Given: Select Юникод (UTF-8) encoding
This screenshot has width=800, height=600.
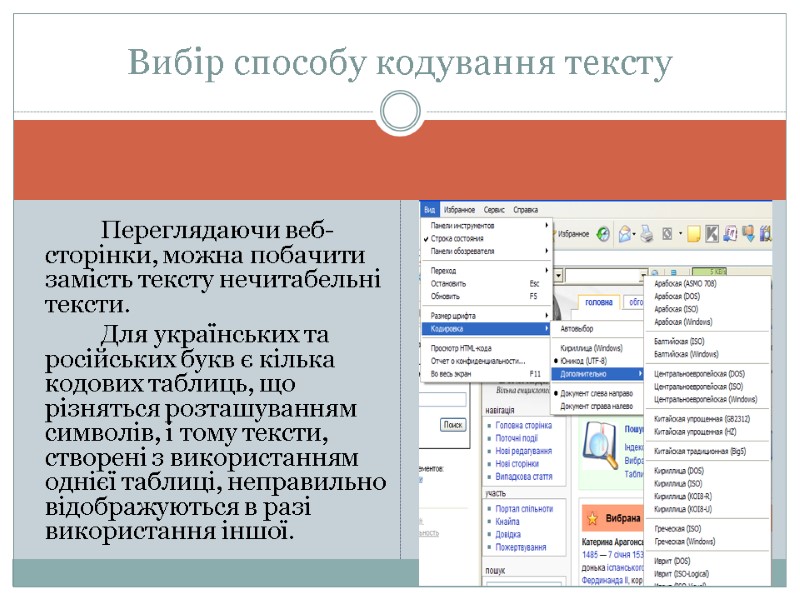Looking at the screenshot, I should point(597,361).
